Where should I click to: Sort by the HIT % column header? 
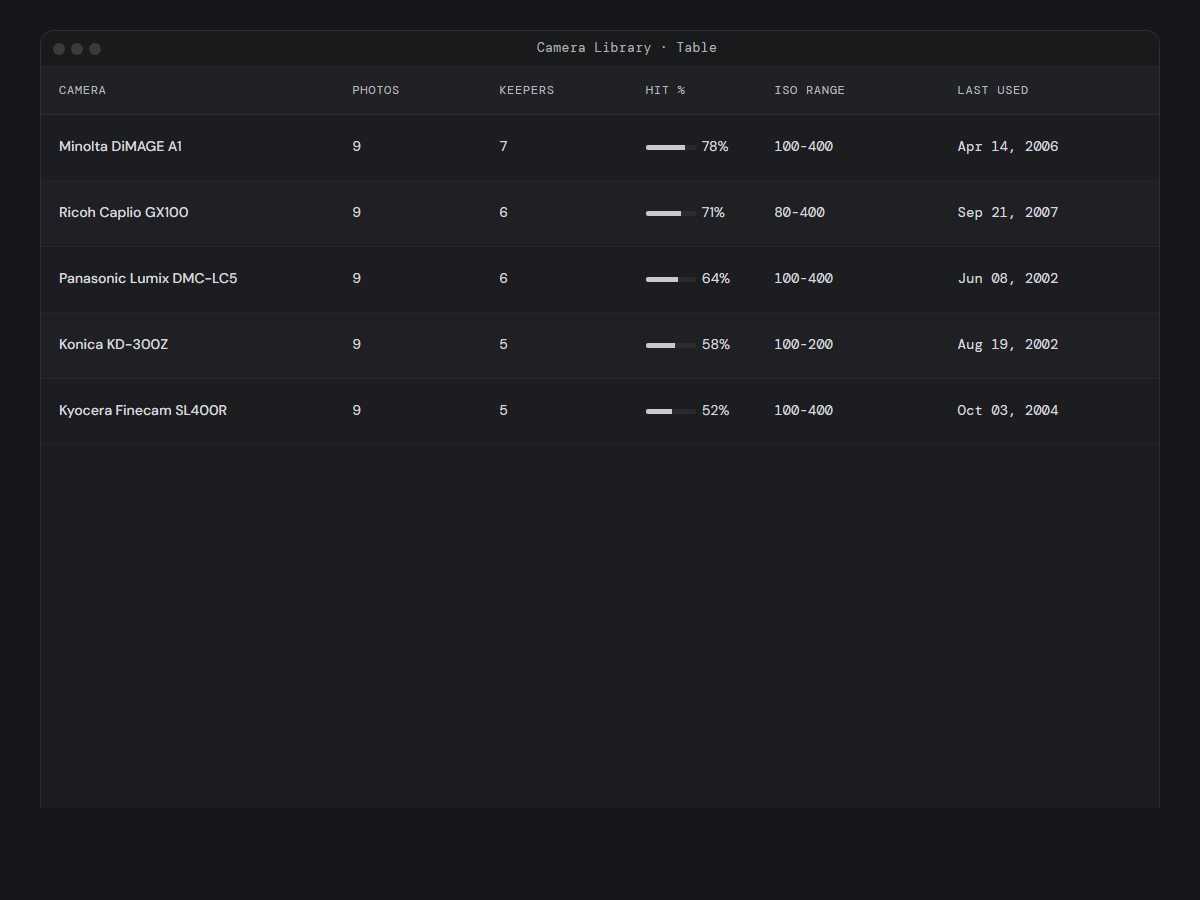tap(665, 90)
